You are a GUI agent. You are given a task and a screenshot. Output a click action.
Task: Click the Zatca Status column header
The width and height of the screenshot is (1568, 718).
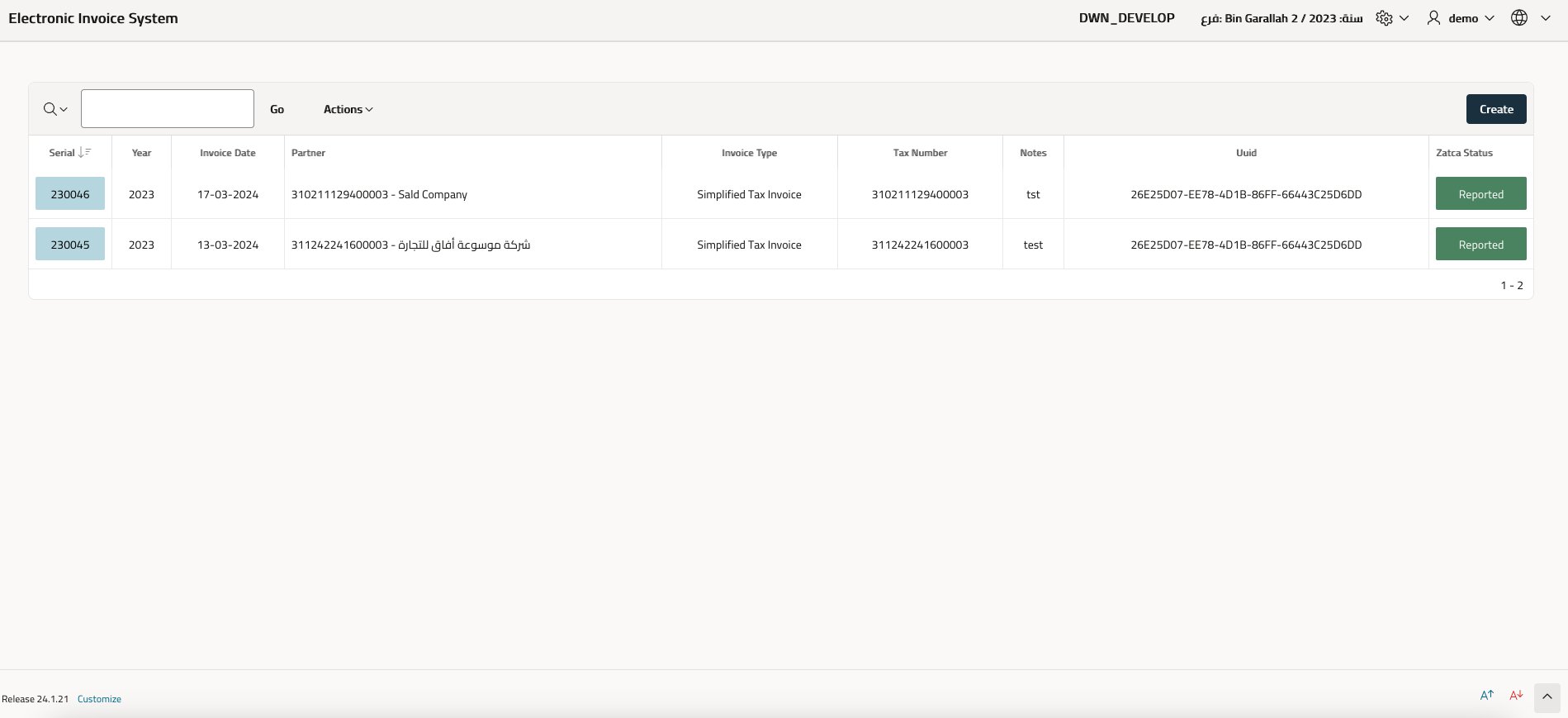[x=1464, y=153]
